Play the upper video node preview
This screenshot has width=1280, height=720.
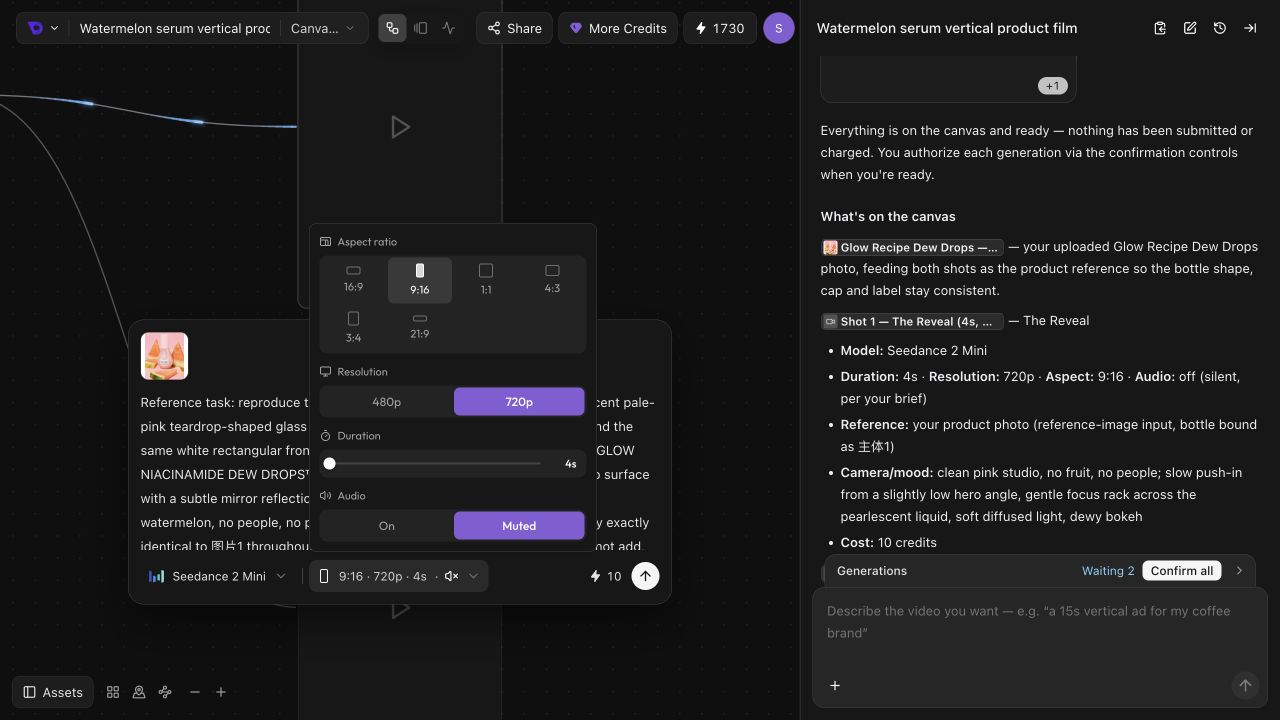coord(400,127)
